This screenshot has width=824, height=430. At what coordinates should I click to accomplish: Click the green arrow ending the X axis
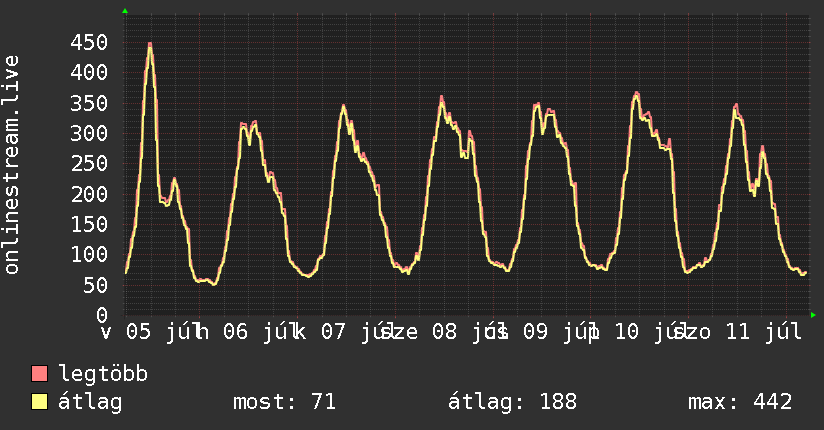813,315
